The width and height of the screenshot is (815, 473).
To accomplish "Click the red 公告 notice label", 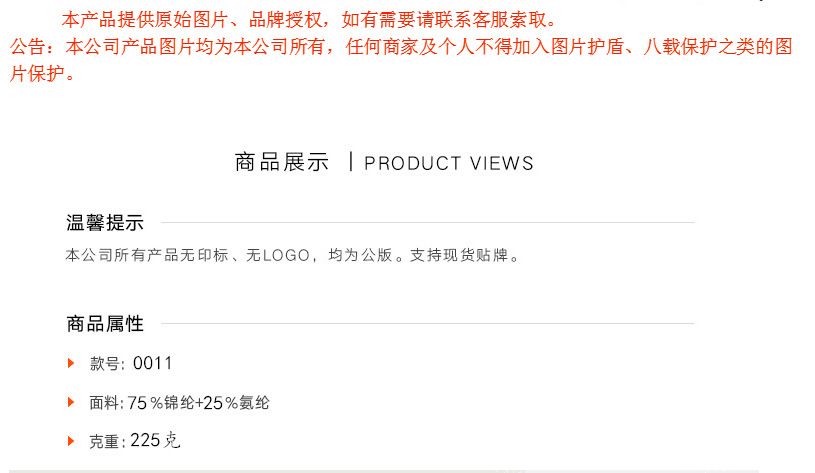I will 28,47.
